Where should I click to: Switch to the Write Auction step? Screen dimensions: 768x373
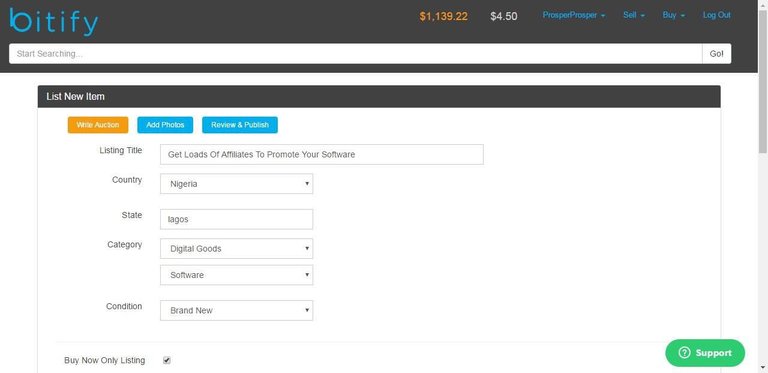[98, 125]
